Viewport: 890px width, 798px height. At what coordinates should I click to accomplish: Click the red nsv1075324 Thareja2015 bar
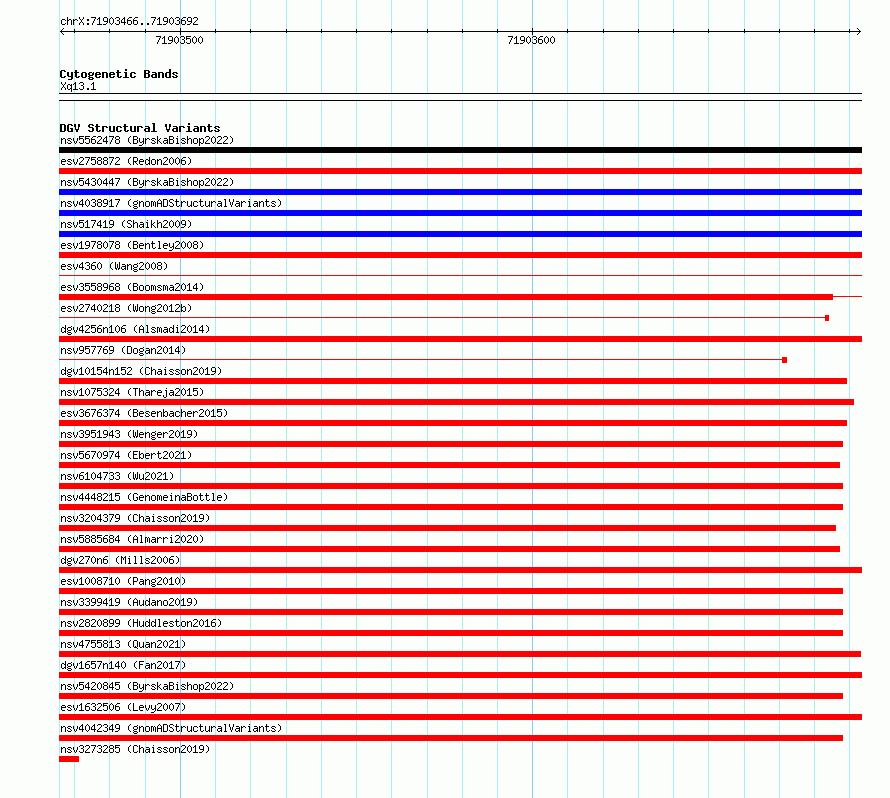(x=456, y=402)
